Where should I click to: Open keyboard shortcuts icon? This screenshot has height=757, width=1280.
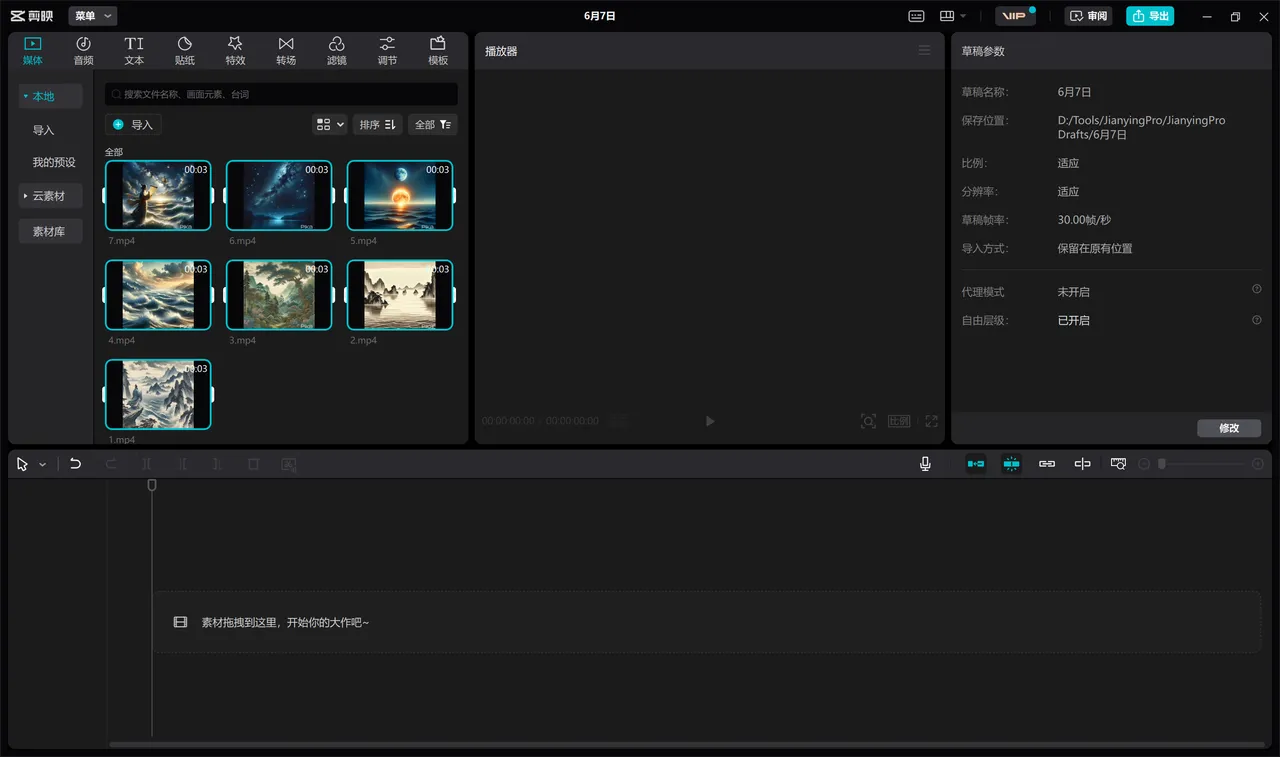coord(916,16)
